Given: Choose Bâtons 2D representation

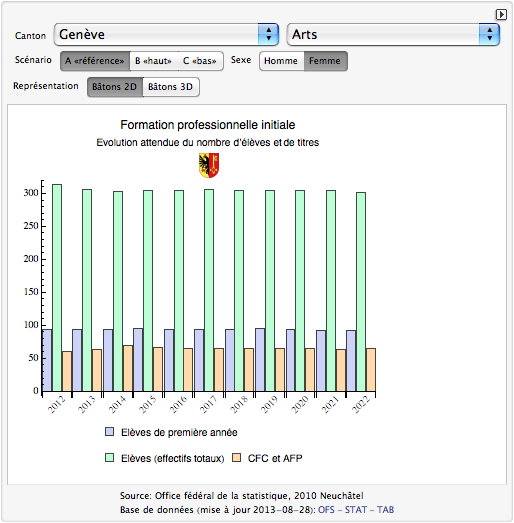Looking at the screenshot, I should (115, 87).
